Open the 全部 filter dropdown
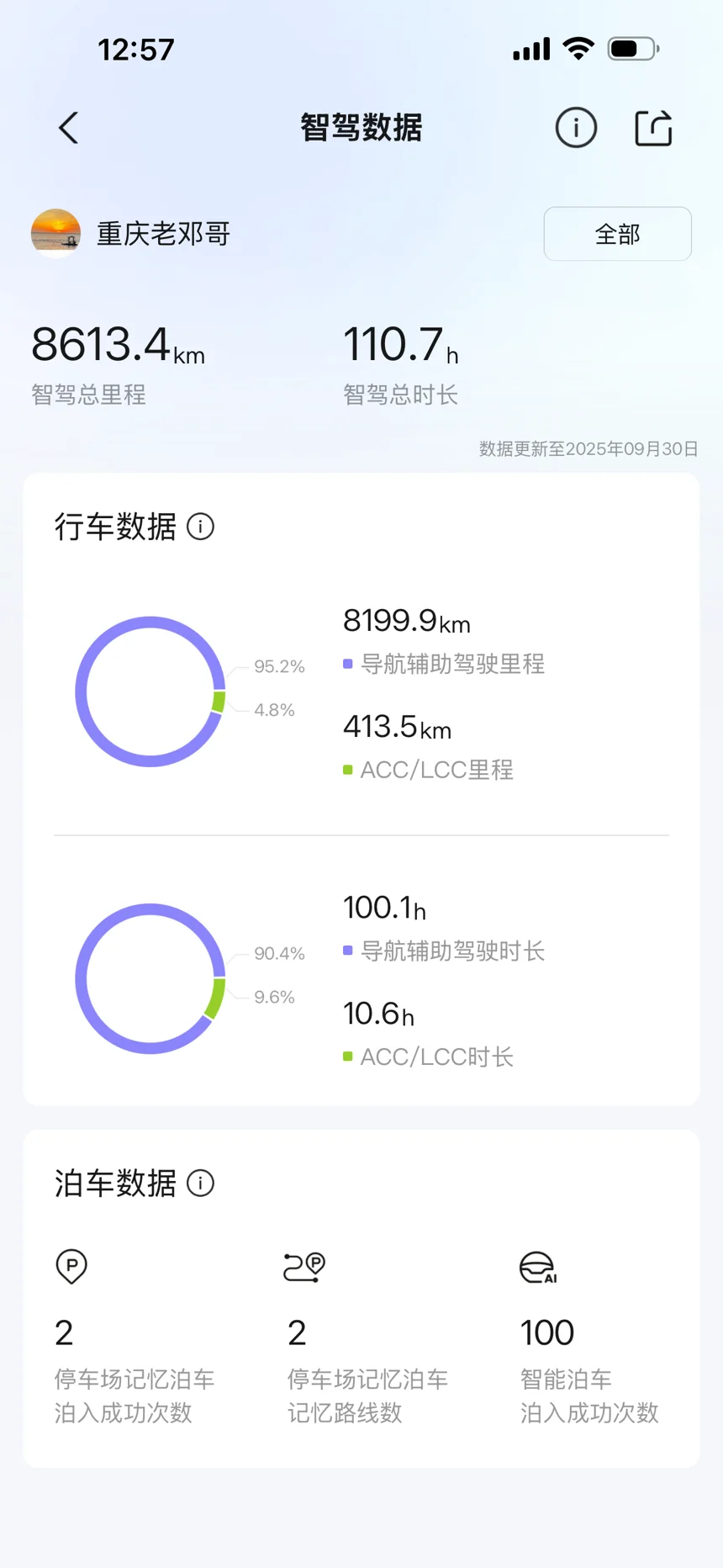Viewport: 723px width, 1568px height. [617, 234]
